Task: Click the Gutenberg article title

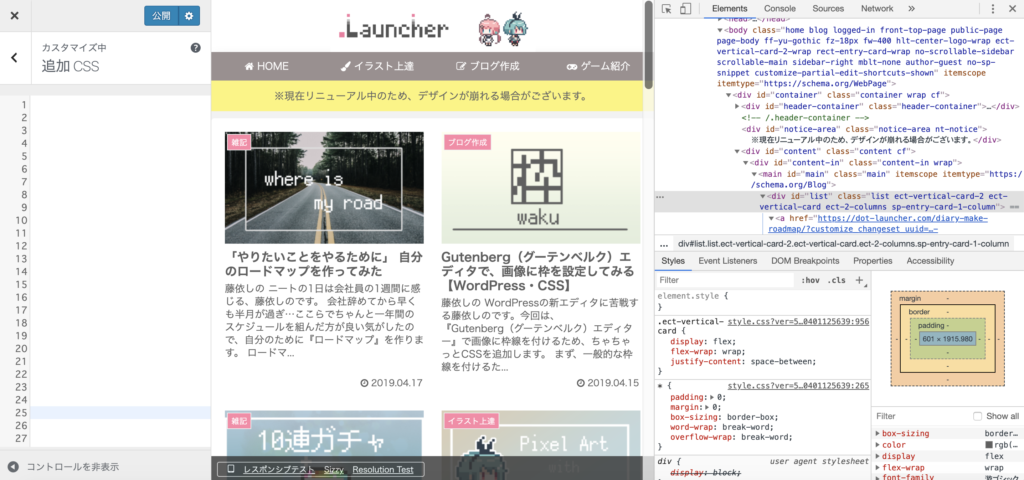Action: pyautogui.click(x=538, y=271)
